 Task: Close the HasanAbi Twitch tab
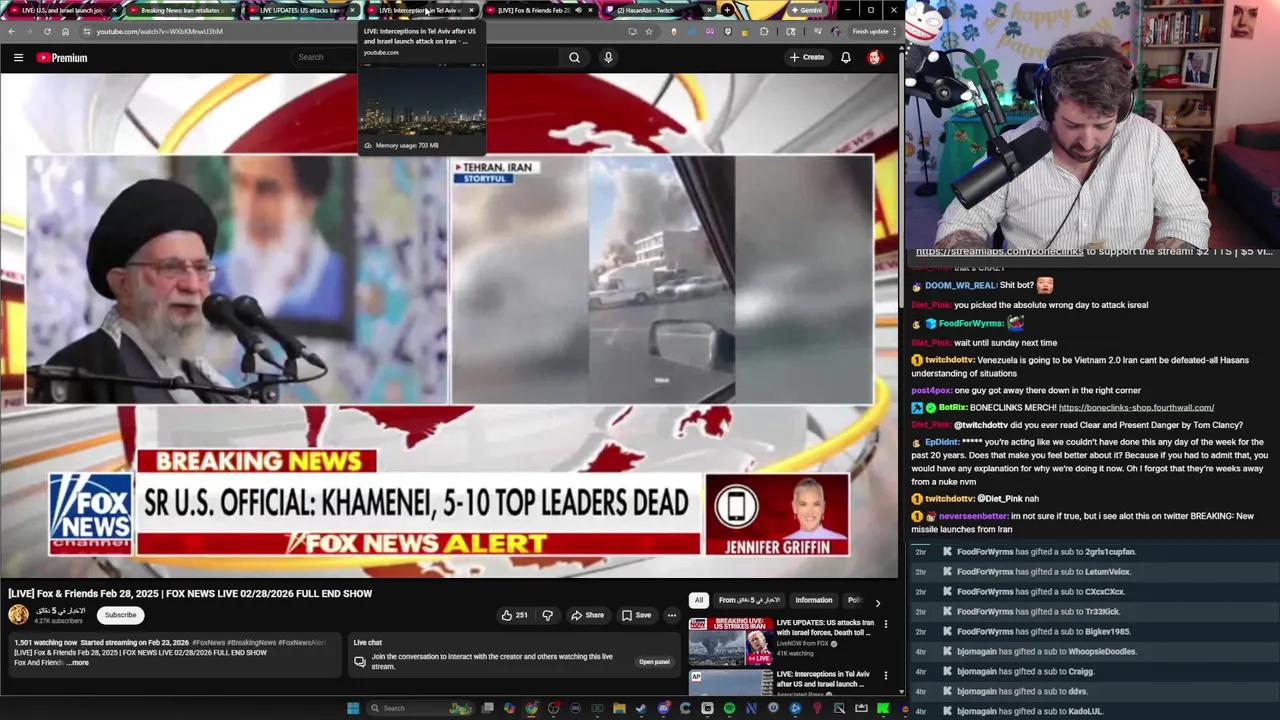708,10
